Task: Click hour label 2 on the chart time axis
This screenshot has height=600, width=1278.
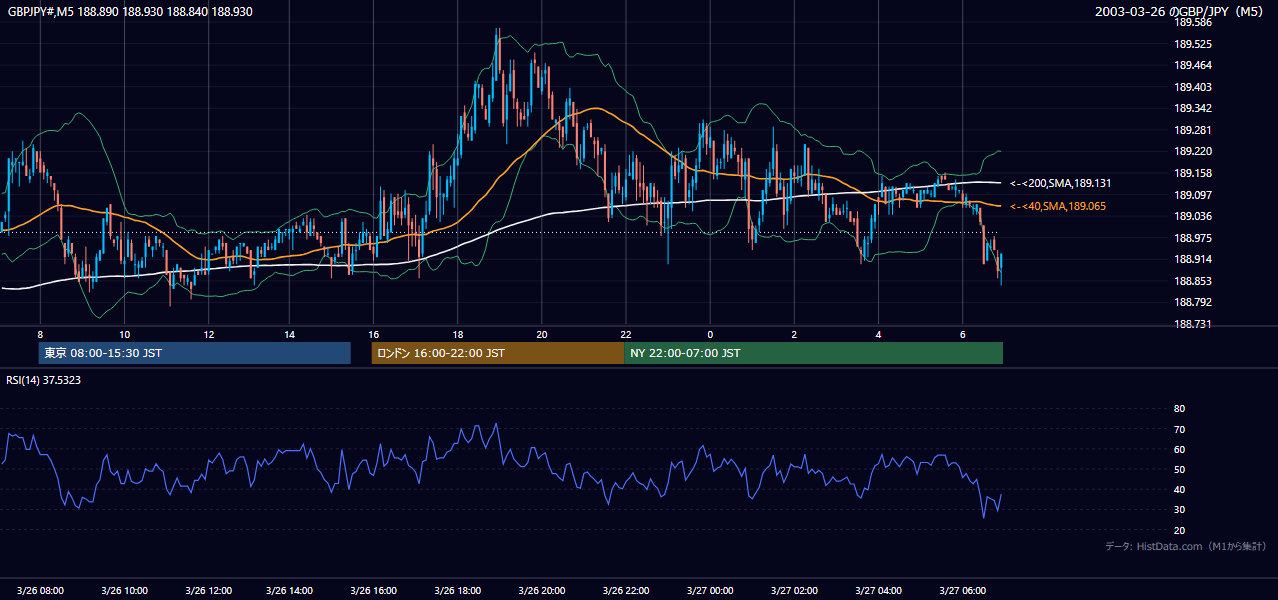Action: pyautogui.click(x=793, y=334)
